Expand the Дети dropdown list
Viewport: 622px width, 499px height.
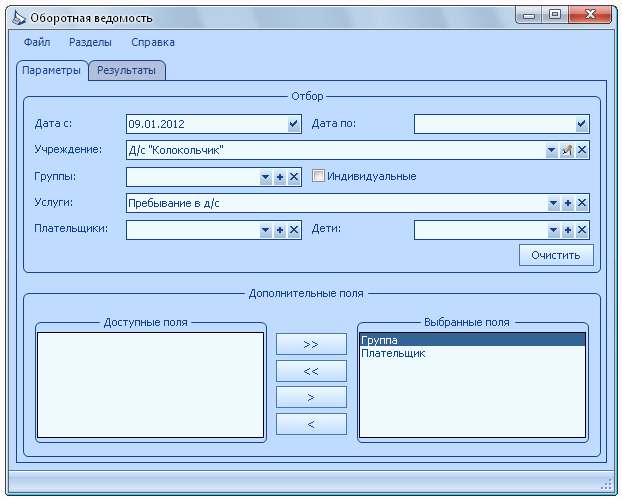(553, 230)
